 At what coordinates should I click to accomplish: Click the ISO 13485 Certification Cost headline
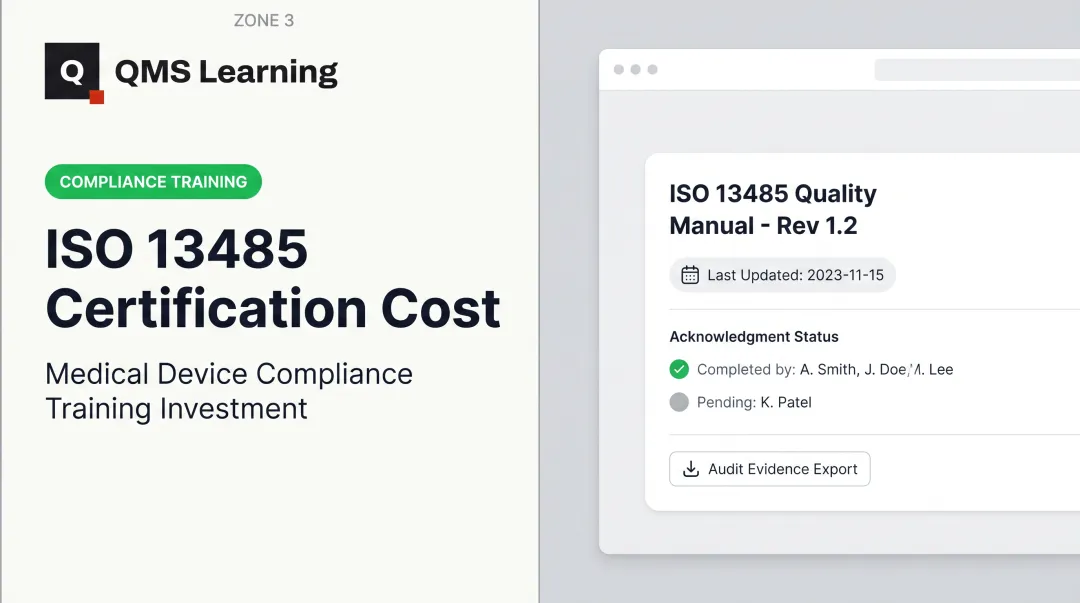[x=273, y=278]
